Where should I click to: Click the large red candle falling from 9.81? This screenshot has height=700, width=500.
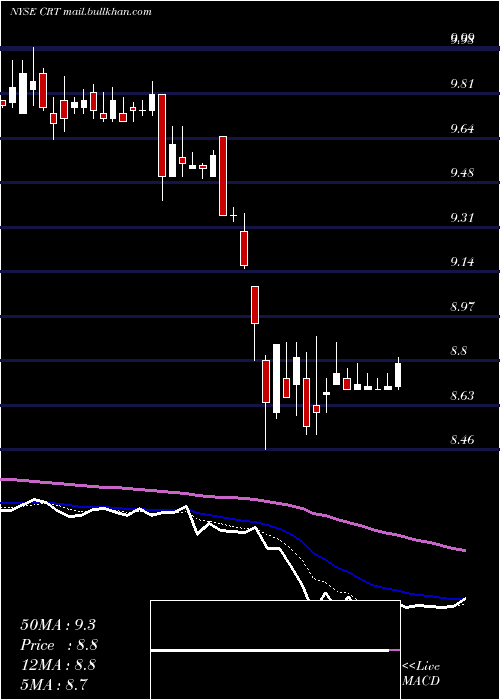162,135
